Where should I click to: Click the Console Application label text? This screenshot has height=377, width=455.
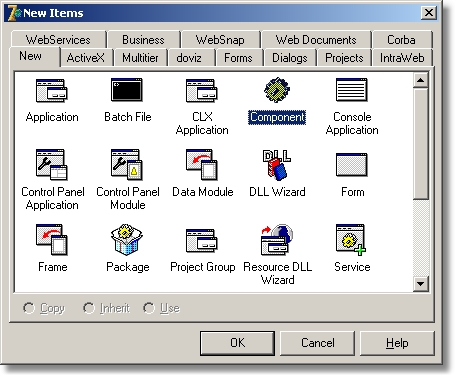352,123
